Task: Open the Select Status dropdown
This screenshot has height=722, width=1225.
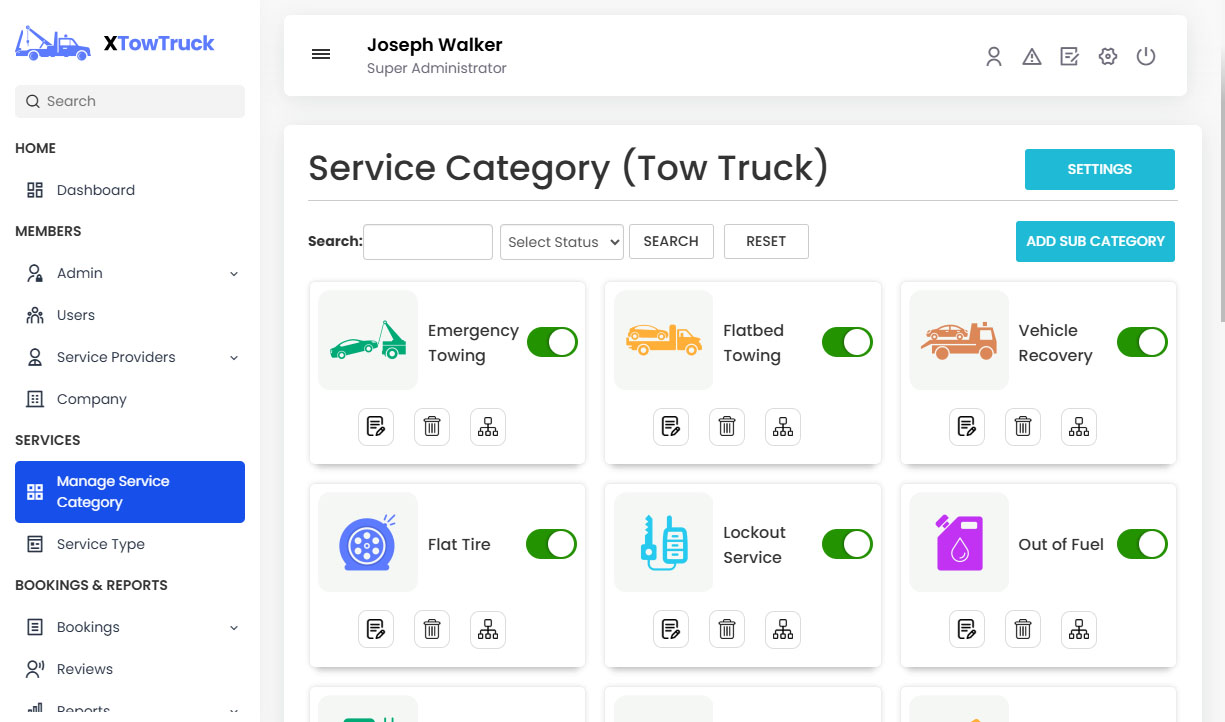Action: 561,241
